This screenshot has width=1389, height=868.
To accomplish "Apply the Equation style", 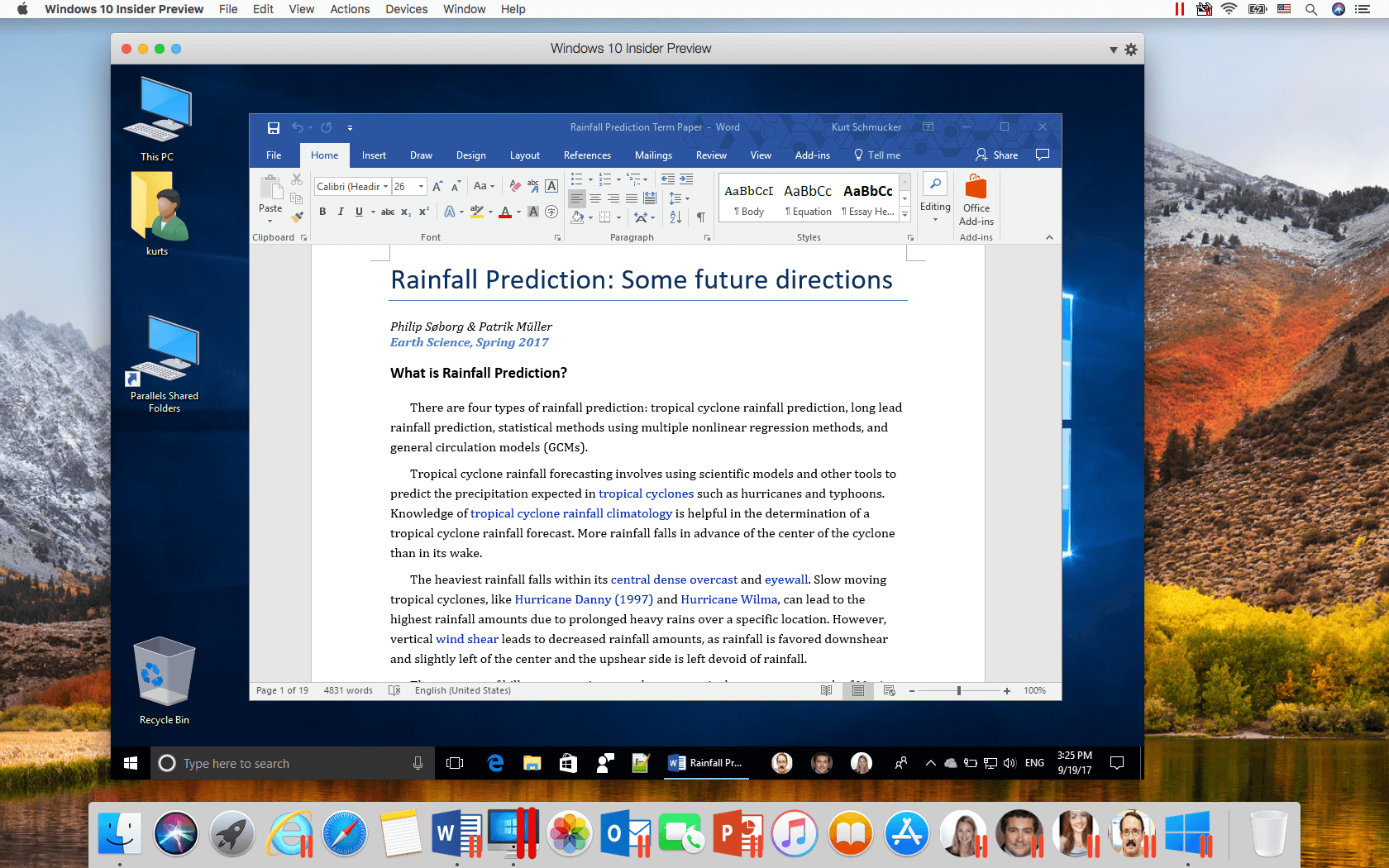I will [x=808, y=199].
